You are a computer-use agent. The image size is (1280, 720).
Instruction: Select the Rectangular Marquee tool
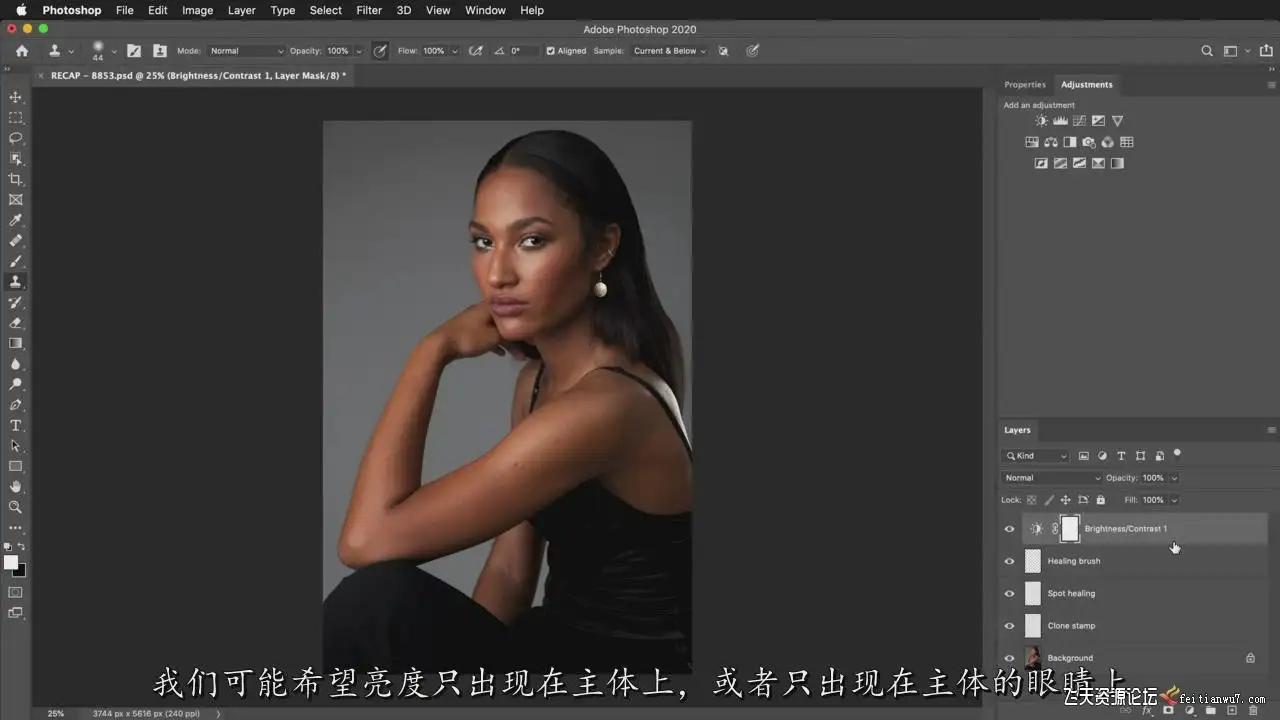point(15,118)
